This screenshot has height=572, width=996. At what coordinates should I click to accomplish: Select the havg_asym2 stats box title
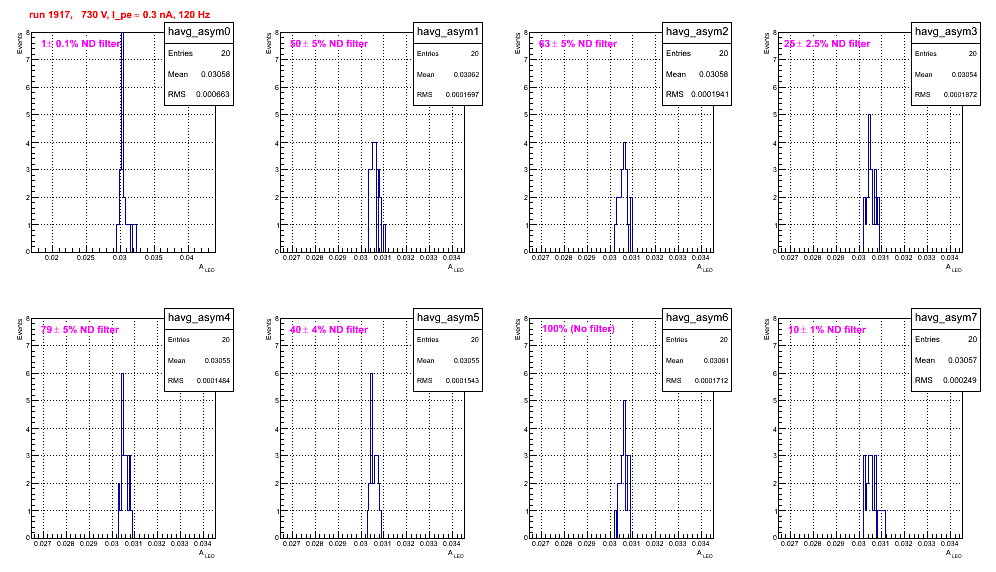coord(697,31)
